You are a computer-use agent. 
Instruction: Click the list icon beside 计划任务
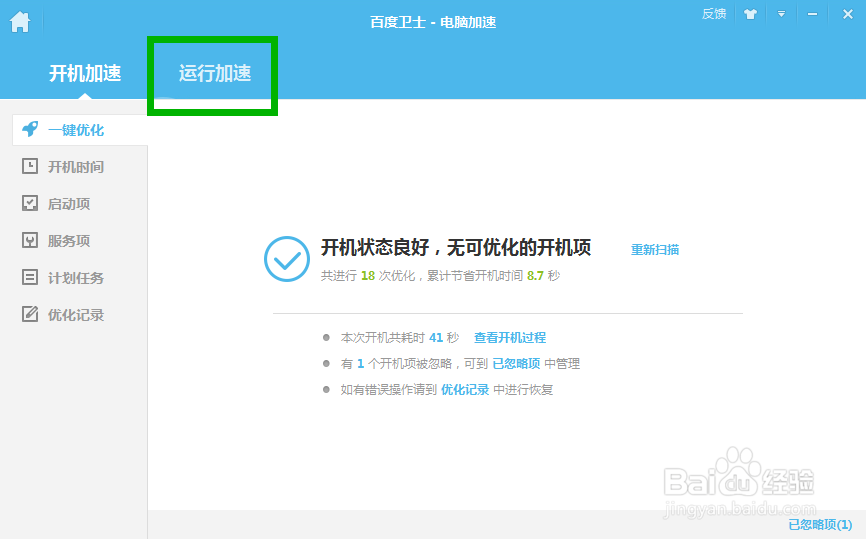(x=30, y=277)
